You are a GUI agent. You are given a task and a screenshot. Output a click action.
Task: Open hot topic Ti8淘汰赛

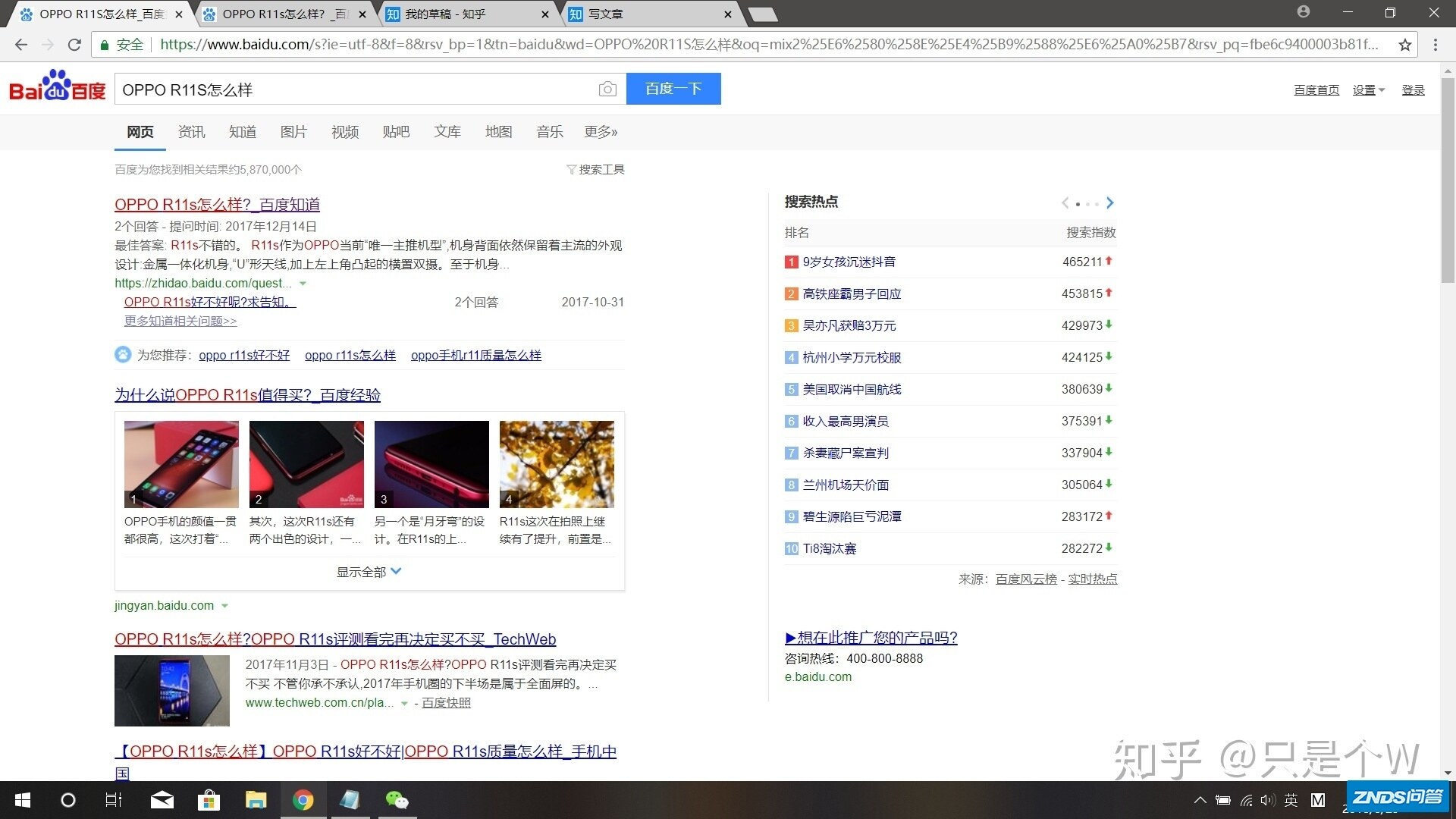[830, 548]
